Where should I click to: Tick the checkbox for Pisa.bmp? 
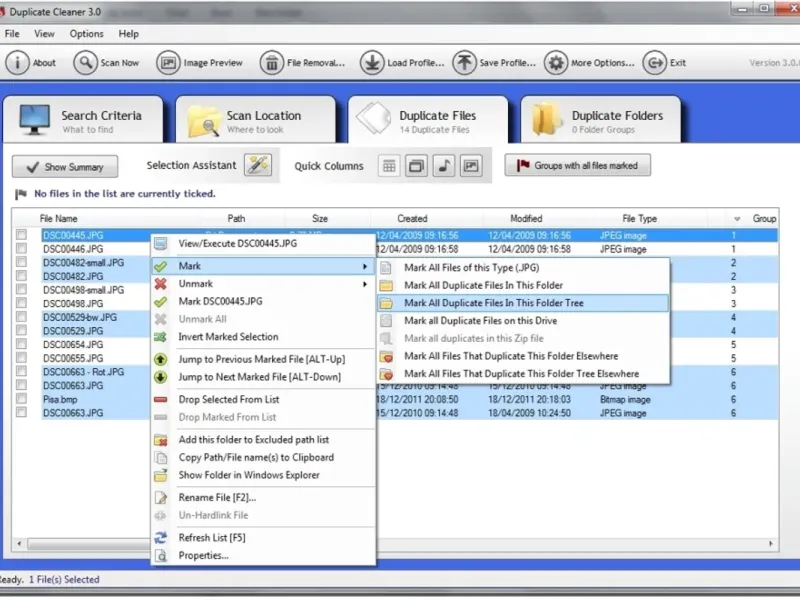click(21, 399)
